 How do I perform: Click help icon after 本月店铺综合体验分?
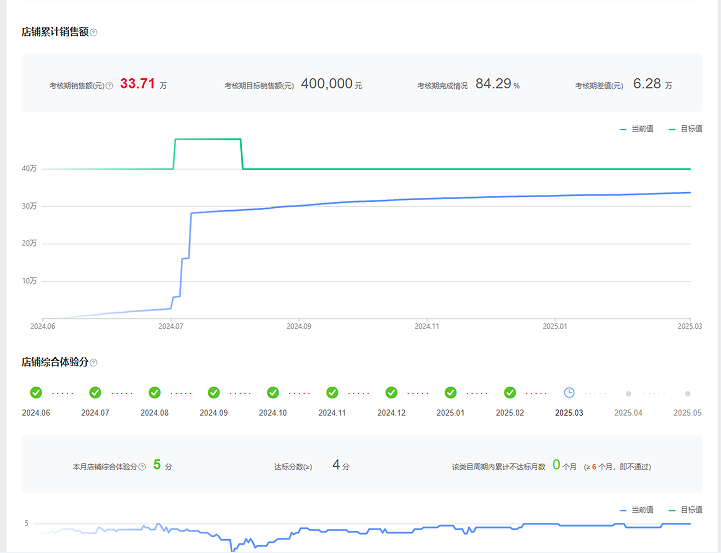pos(142,467)
